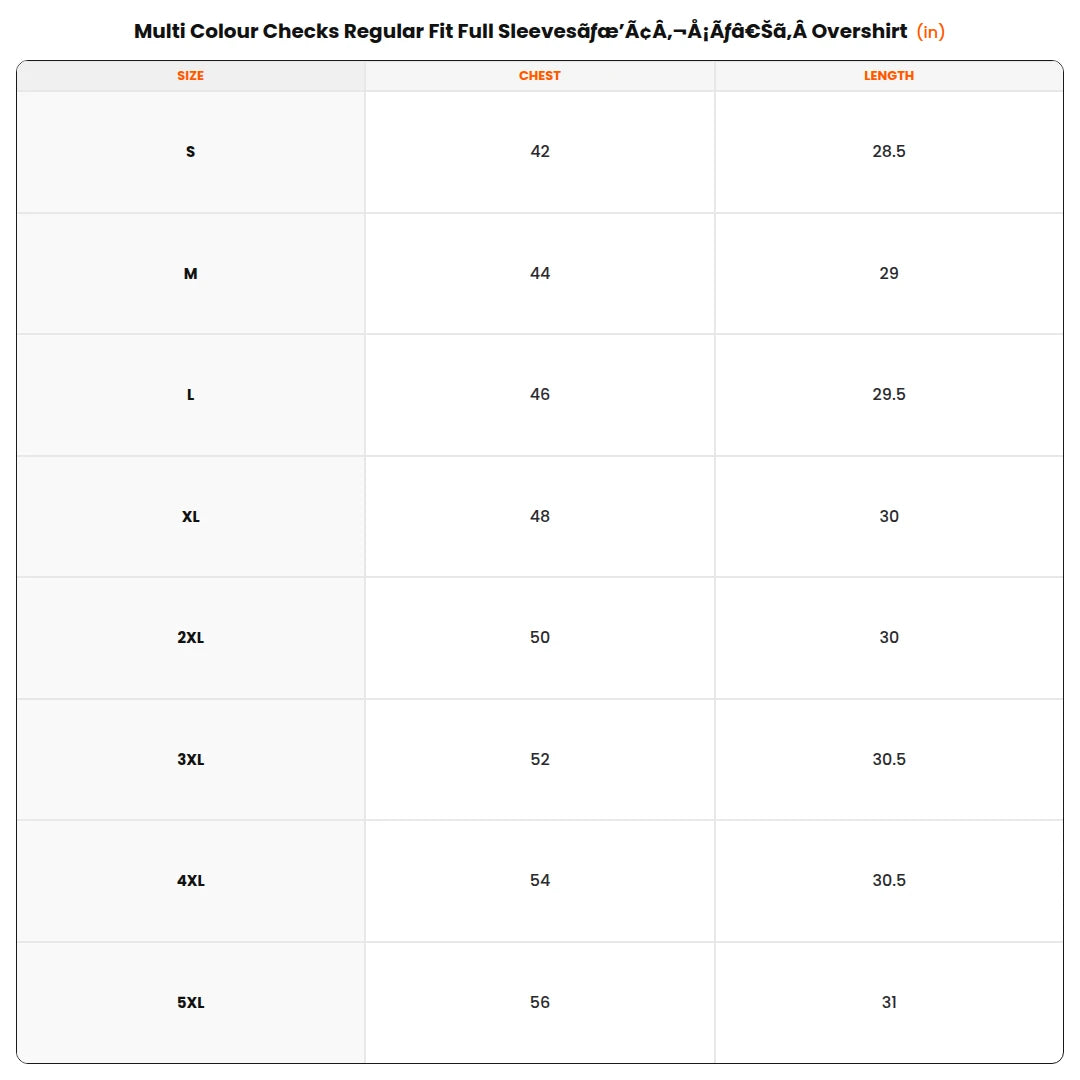Viewport: 1080px width, 1080px height.
Task: Click chest value 42 for size S
Action: pos(540,152)
